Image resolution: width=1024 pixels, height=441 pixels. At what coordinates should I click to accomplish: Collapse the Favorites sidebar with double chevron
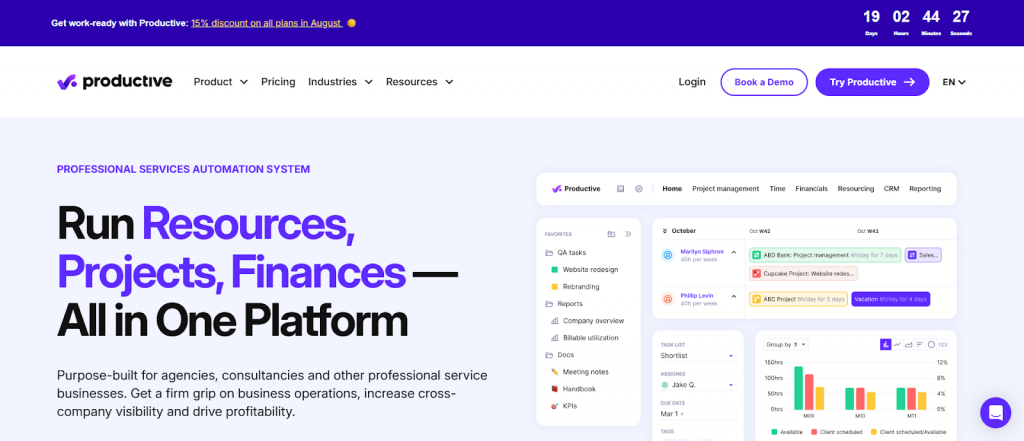[x=628, y=234]
